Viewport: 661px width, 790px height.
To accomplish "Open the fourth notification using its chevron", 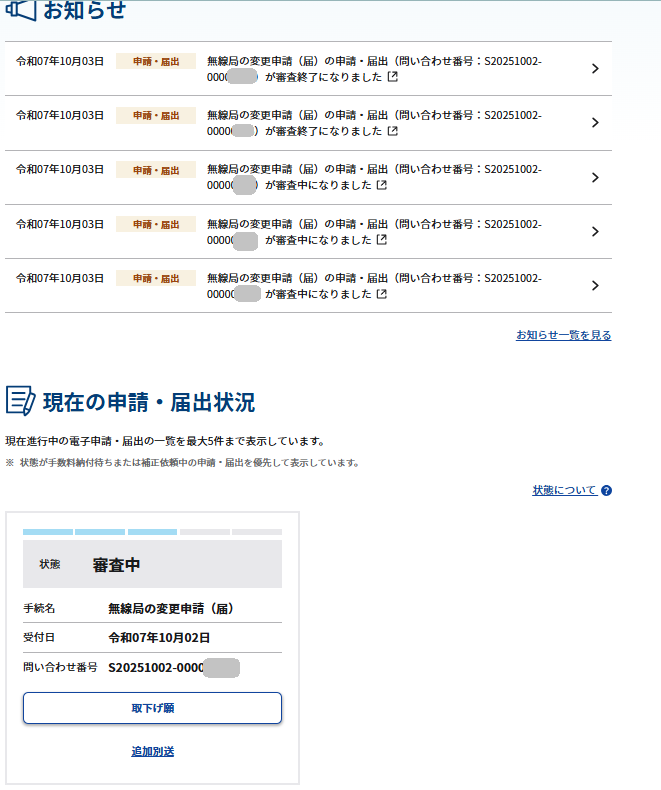I will pyautogui.click(x=595, y=231).
